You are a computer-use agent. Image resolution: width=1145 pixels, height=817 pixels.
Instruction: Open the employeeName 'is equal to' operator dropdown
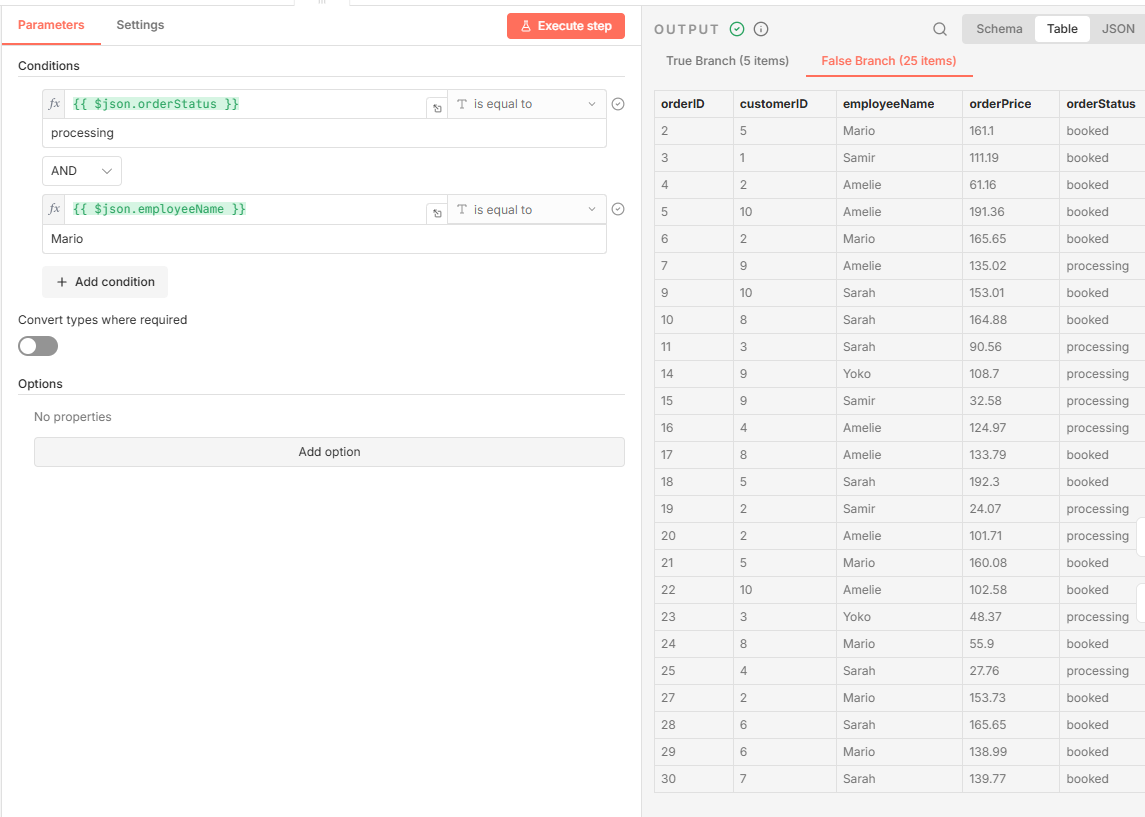coord(526,210)
